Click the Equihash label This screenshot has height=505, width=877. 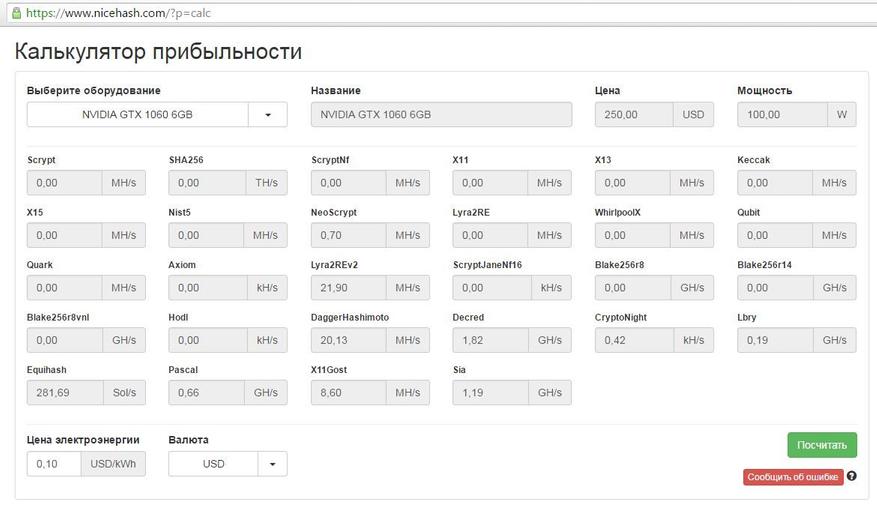(46, 370)
